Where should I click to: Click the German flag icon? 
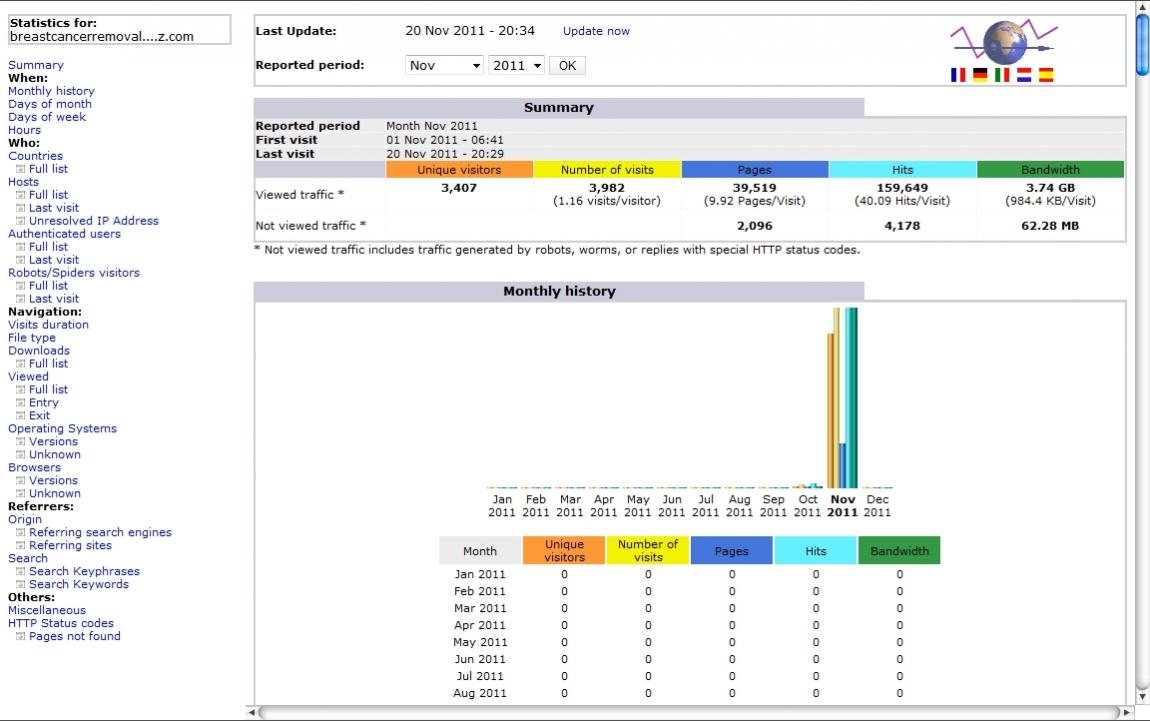[980, 75]
